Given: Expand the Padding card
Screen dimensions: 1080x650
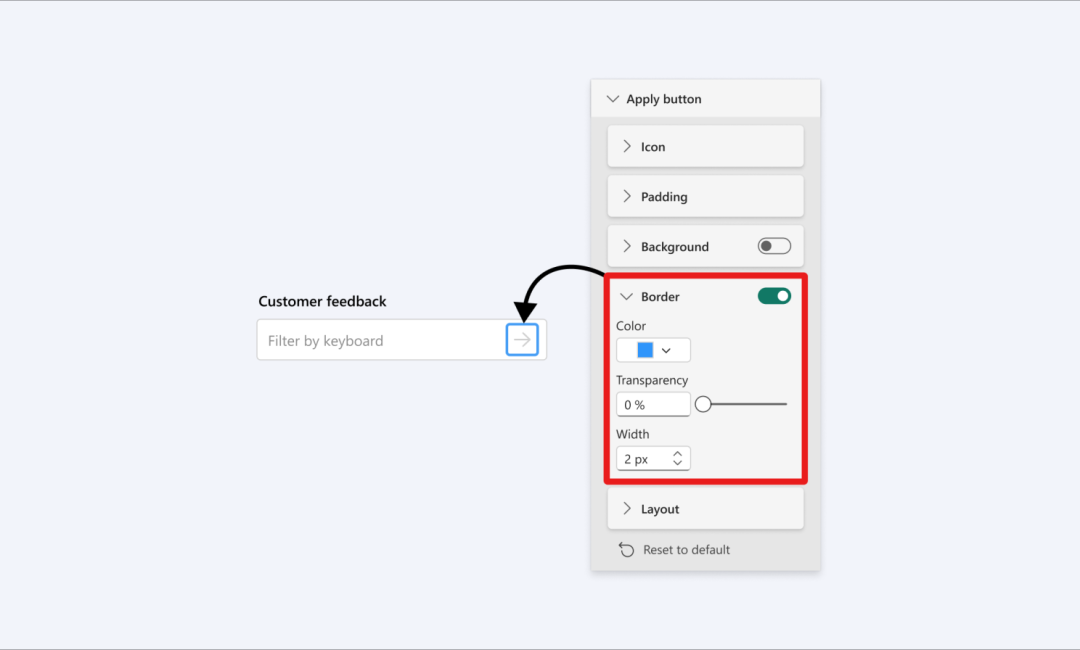Looking at the screenshot, I should [705, 196].
